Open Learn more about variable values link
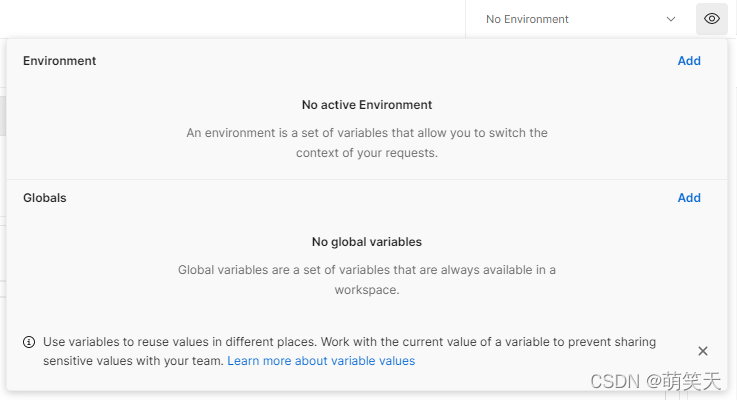The height and width of the screenshot is (400, 737). [x=321, y=361]
